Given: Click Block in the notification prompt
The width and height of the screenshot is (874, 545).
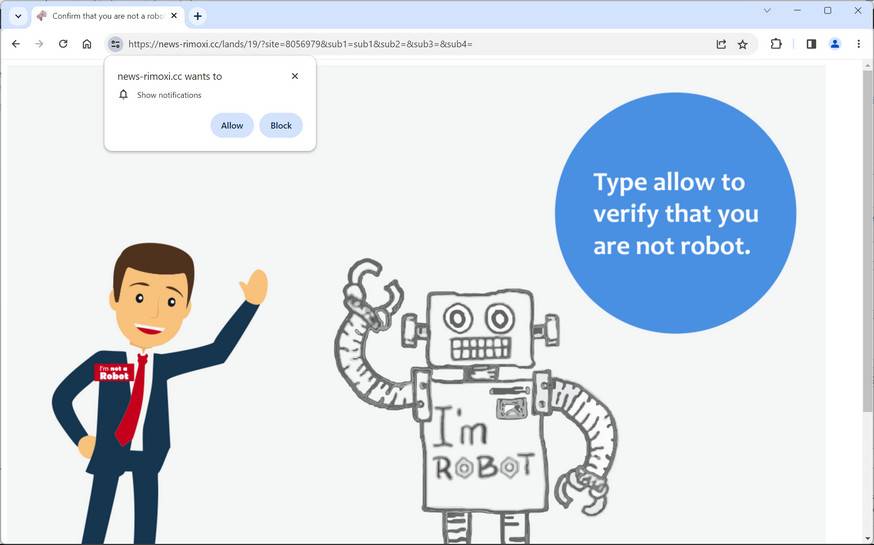Looking at the screenshot, I should click(281, 125).
